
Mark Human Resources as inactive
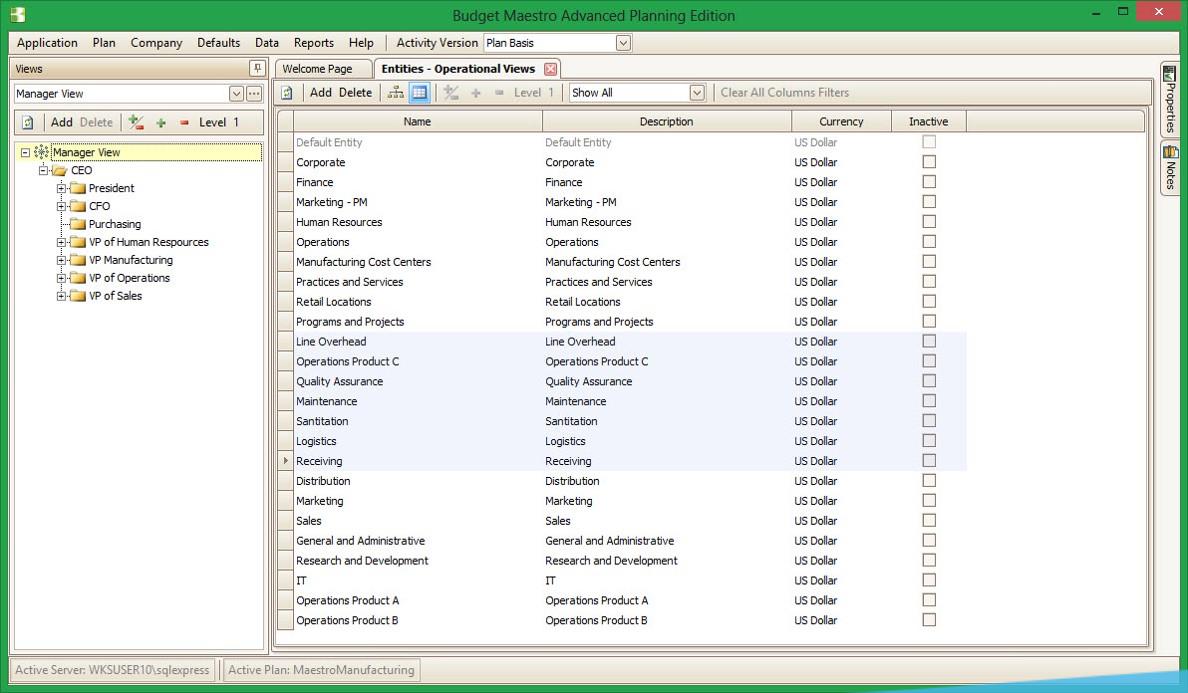929,222
